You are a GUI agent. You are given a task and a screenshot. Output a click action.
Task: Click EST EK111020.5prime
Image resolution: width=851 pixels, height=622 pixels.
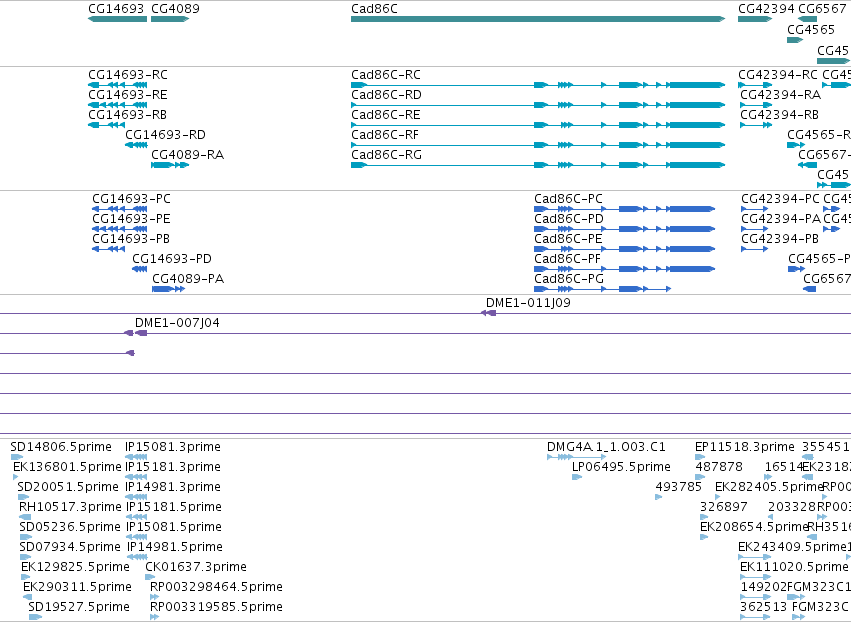pos(755,577)
